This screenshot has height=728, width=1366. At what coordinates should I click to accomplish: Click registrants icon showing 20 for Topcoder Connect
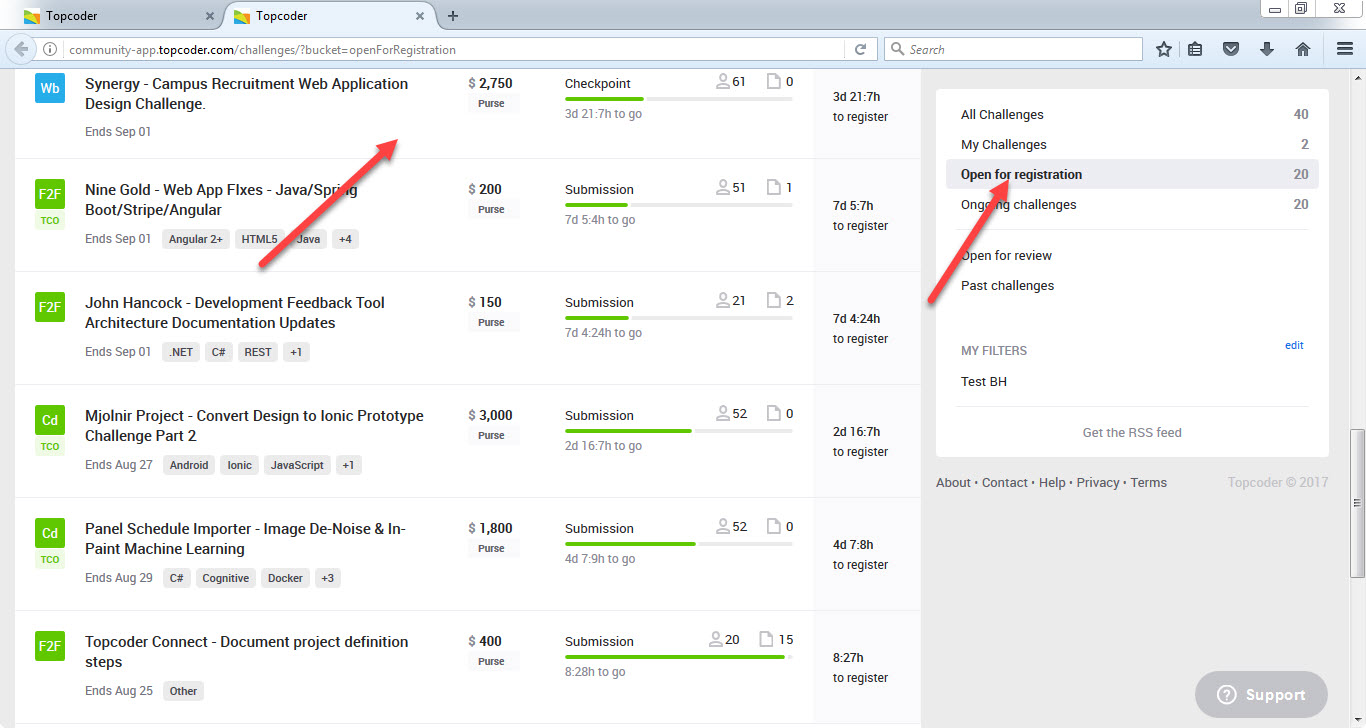[x=716, y=639]
